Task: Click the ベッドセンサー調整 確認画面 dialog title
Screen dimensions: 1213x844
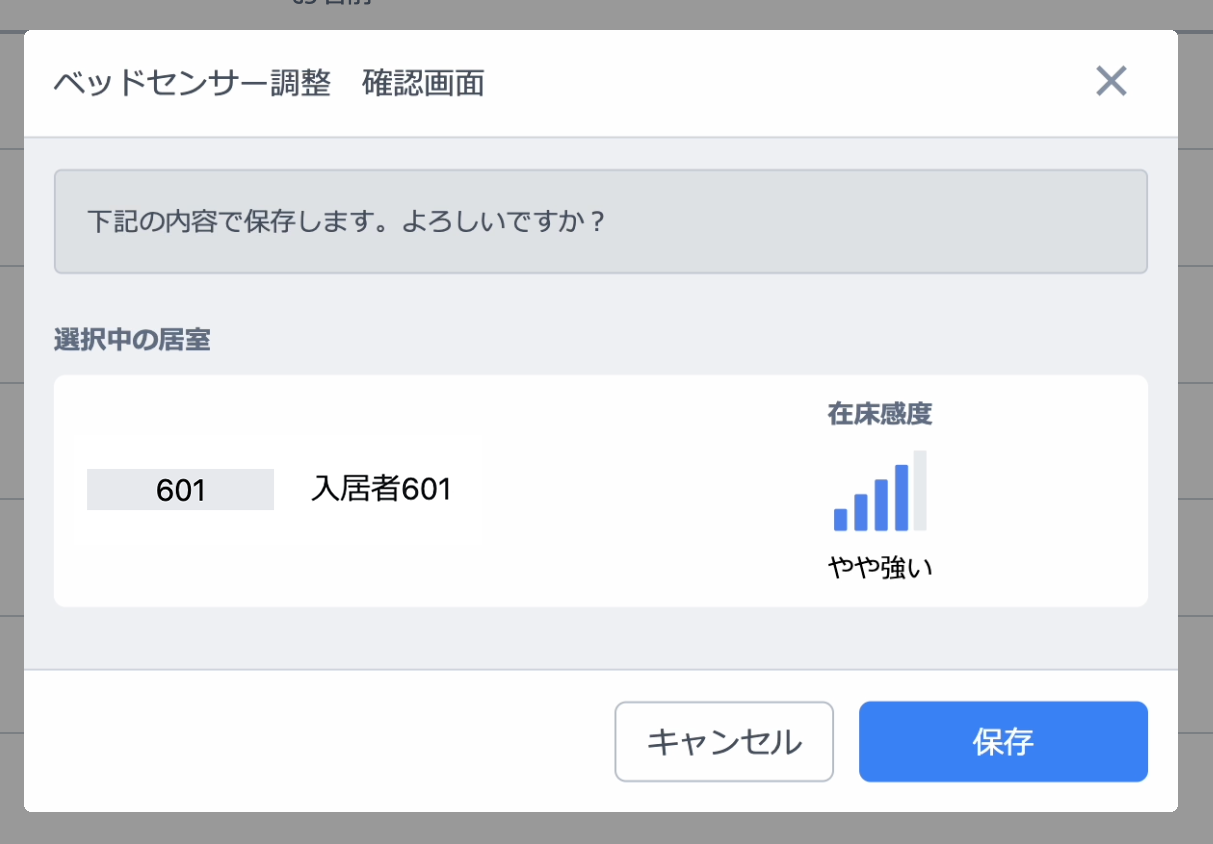Action: coord(269,83)
